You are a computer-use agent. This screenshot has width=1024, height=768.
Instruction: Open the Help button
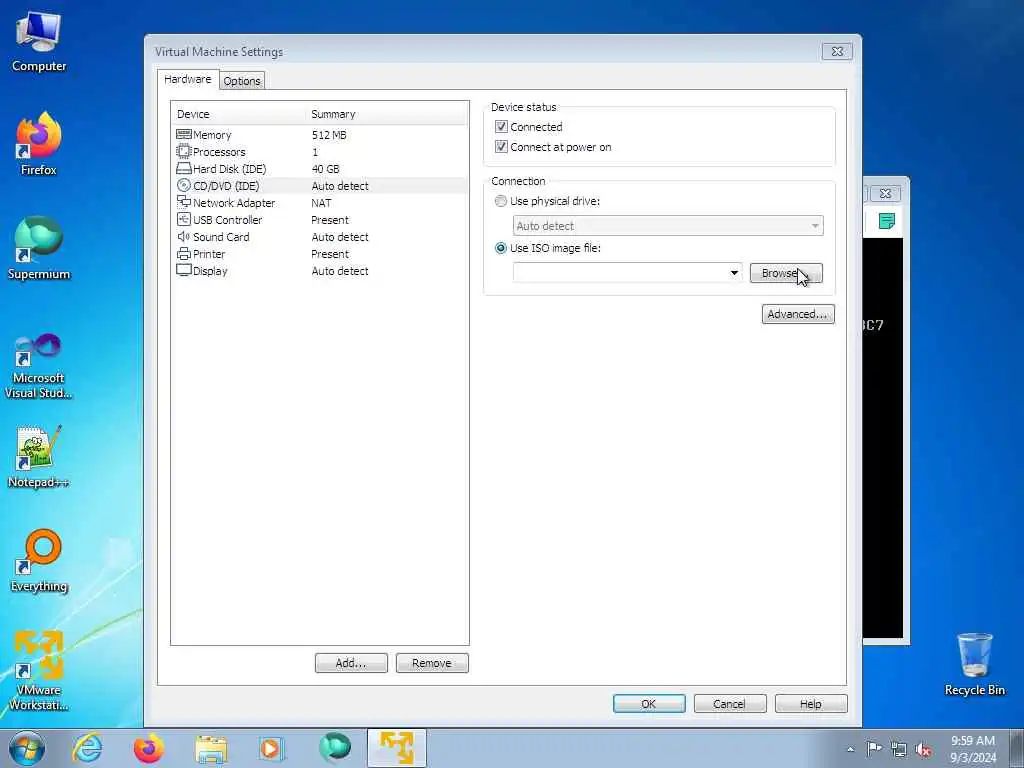811,703
